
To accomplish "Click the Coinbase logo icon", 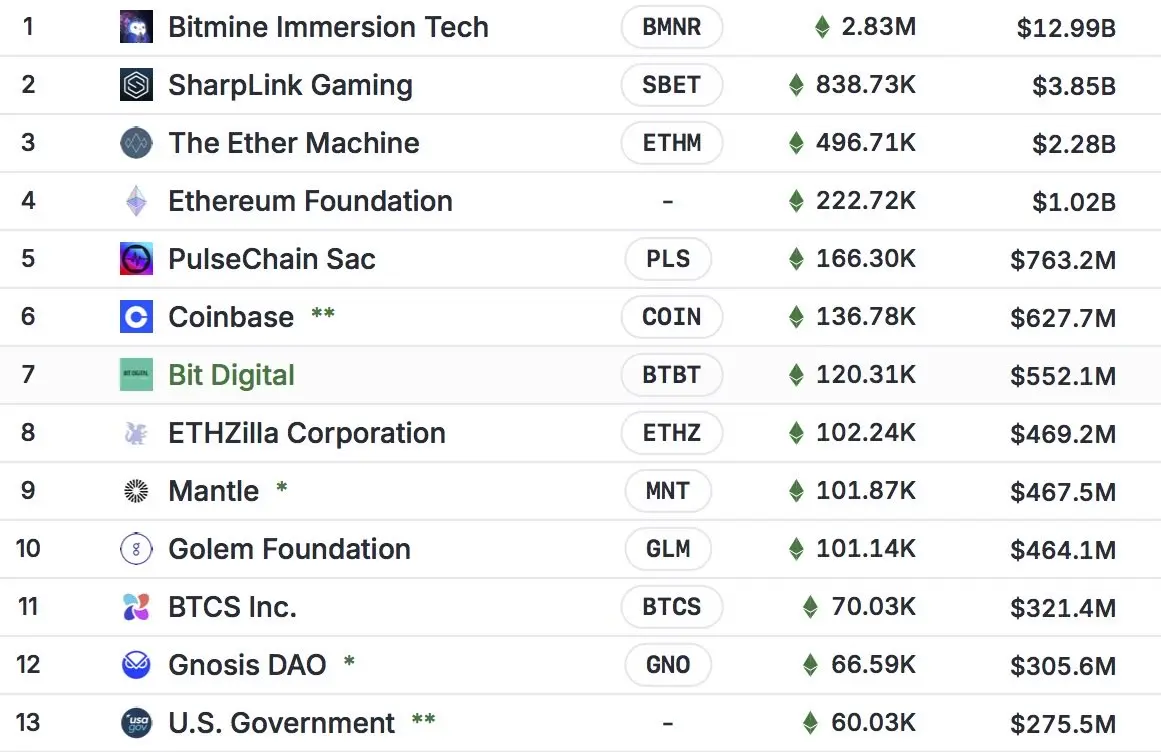I will pyautogui.click(x=136, y=317).
